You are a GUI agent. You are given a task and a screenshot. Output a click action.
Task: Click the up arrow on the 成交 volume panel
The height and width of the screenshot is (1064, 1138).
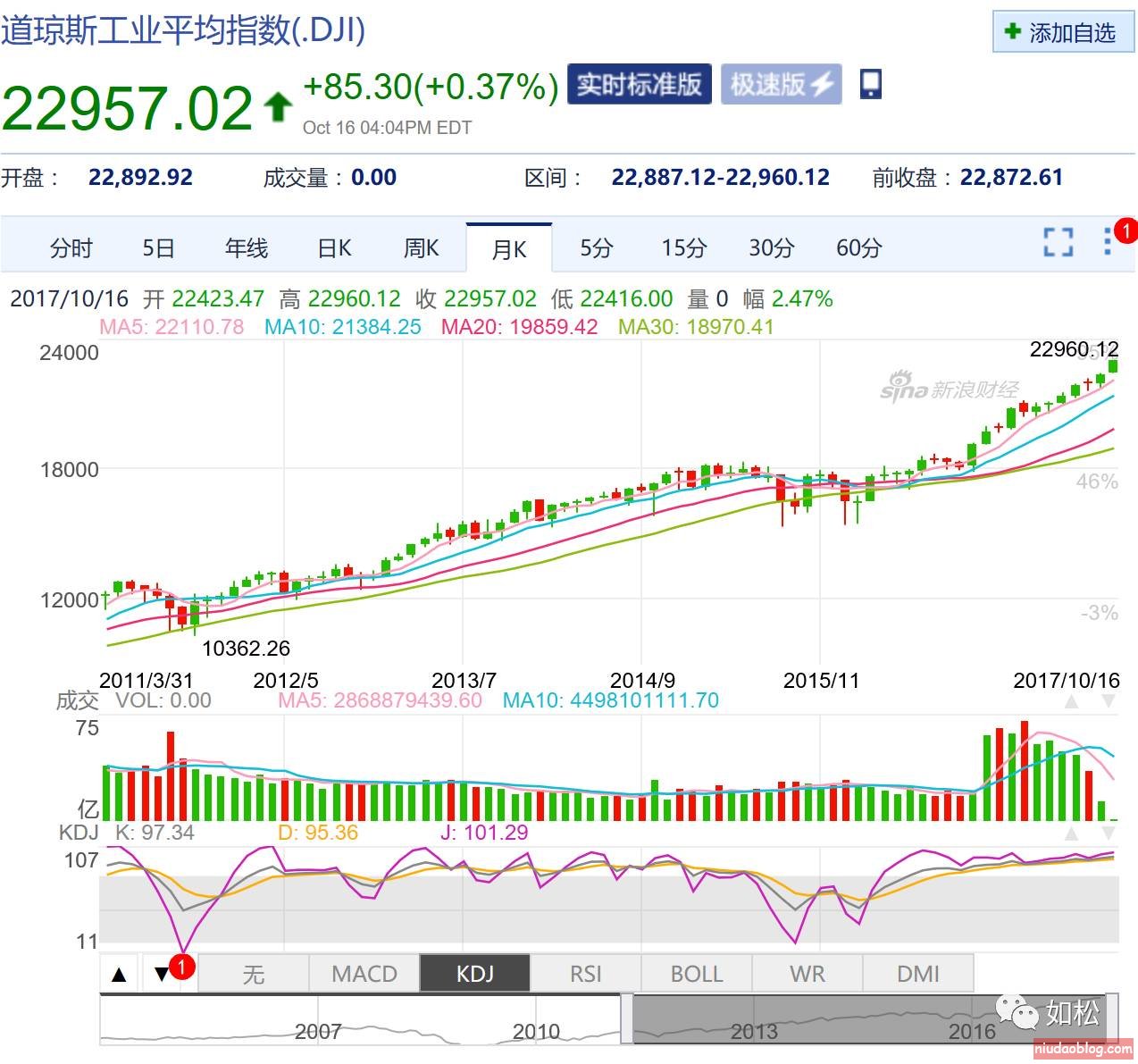(1072, 701)
